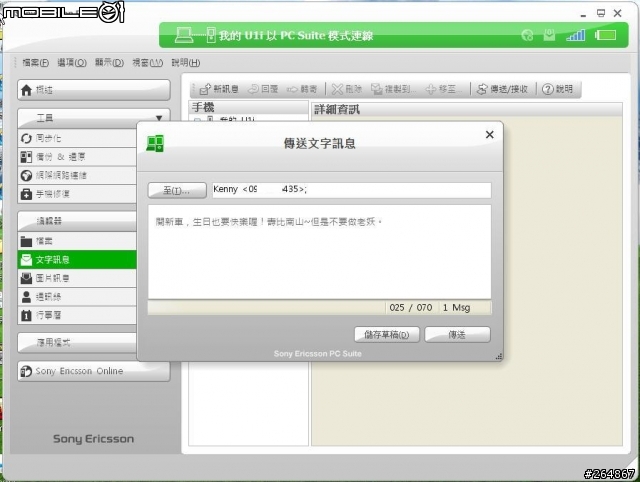This screenshot has height=482, width=640.
Task: Grab the dialog resize grip corner
Action: point(498,356)
